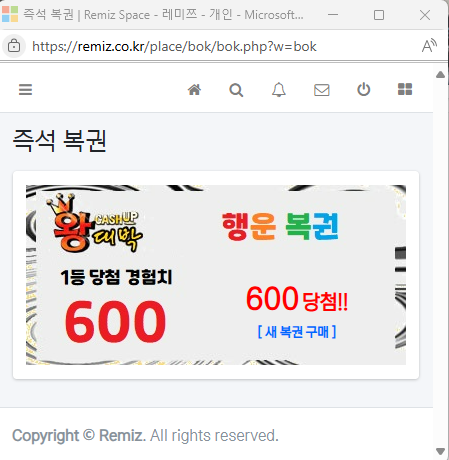This screenshot has width=449, height=460.
Task: Open notifications bell icon
Action: (279, 90)
